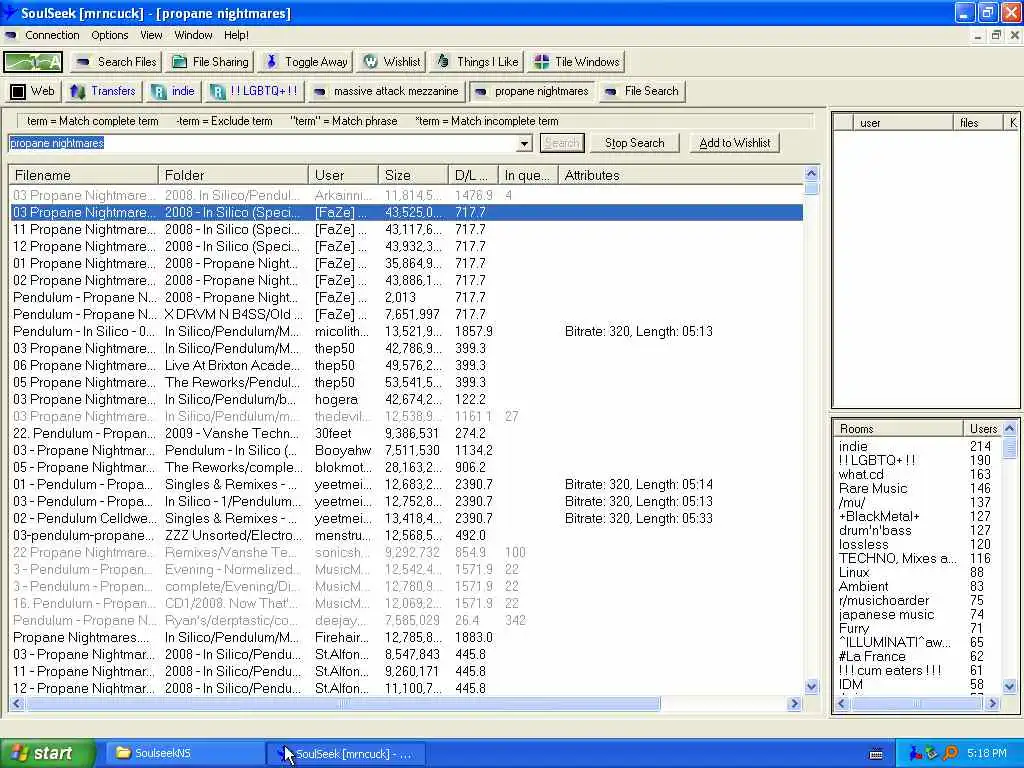Select the result from user Firehair
This screenshot has height=768, width=1024.
coord(406,637)
